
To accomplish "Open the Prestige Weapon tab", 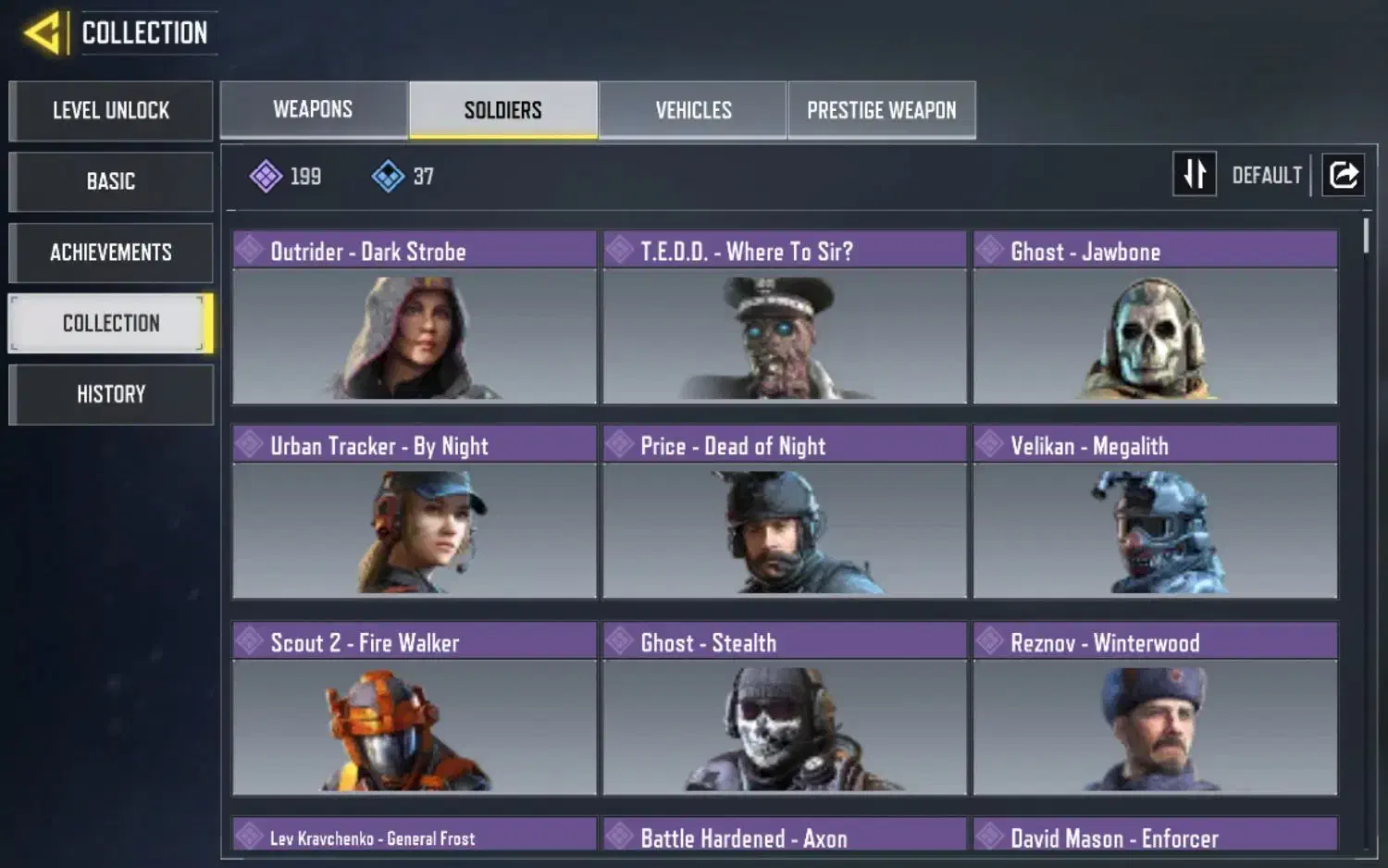I will coord(882,110).
